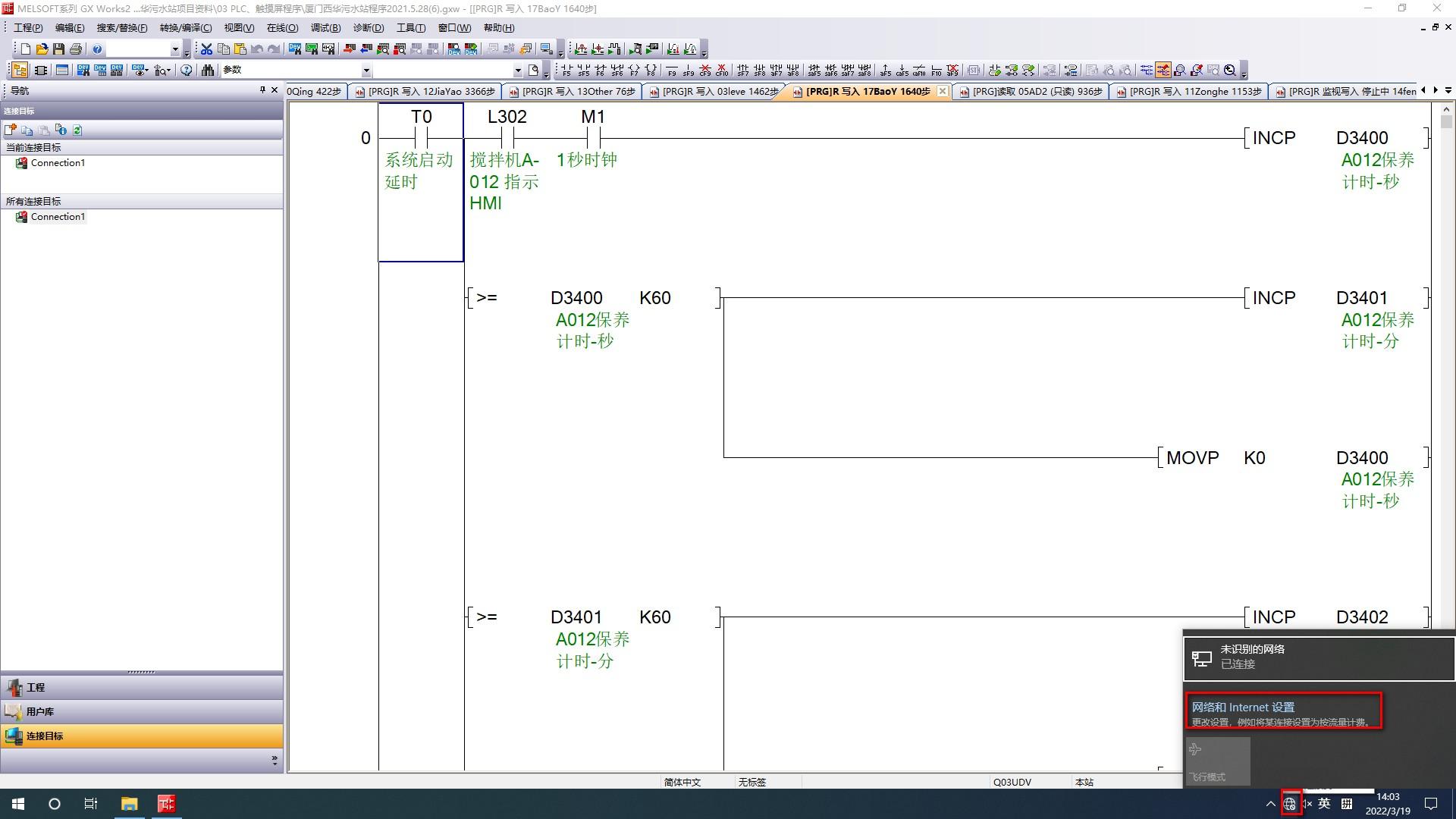1456x819 pixels.
Task: Open 网络和 Internet 设置 link
Action: tap(1242, 707)
